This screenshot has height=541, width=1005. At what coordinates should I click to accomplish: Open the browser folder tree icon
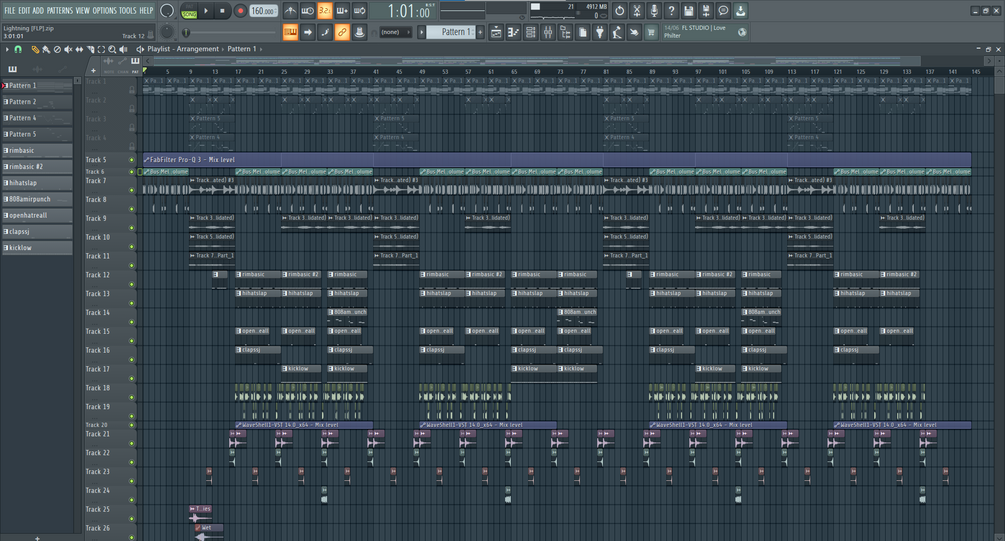pyautogui.click(x=565, y=32)
